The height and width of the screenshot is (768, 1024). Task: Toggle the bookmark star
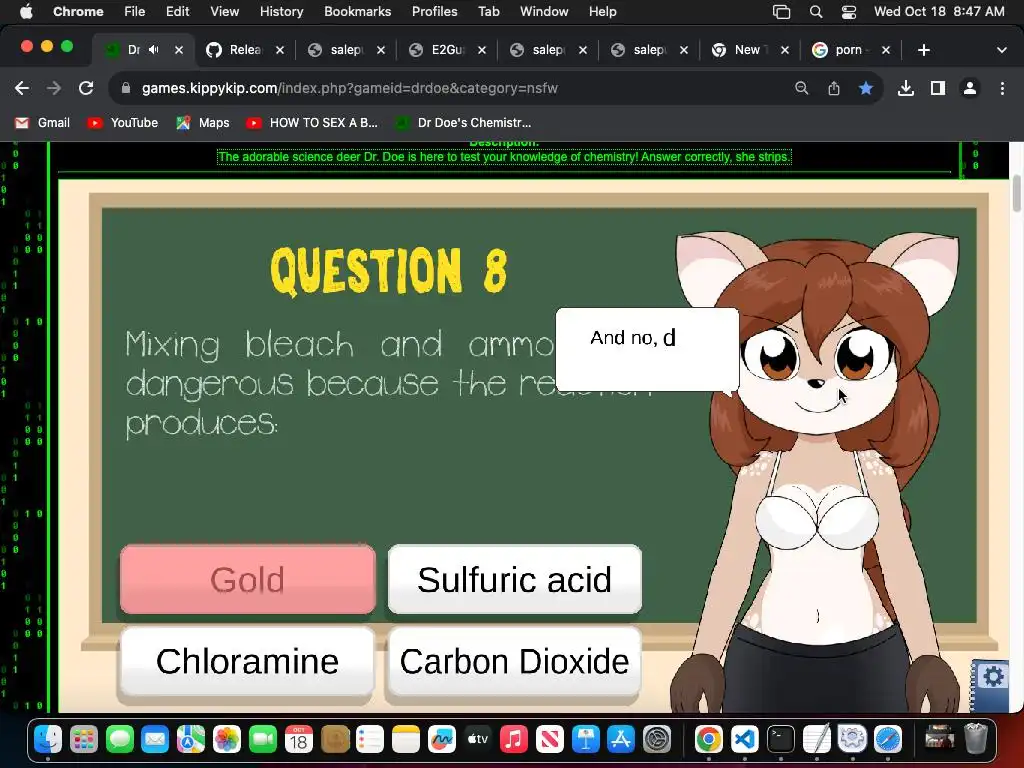click(x=866, y=88)
